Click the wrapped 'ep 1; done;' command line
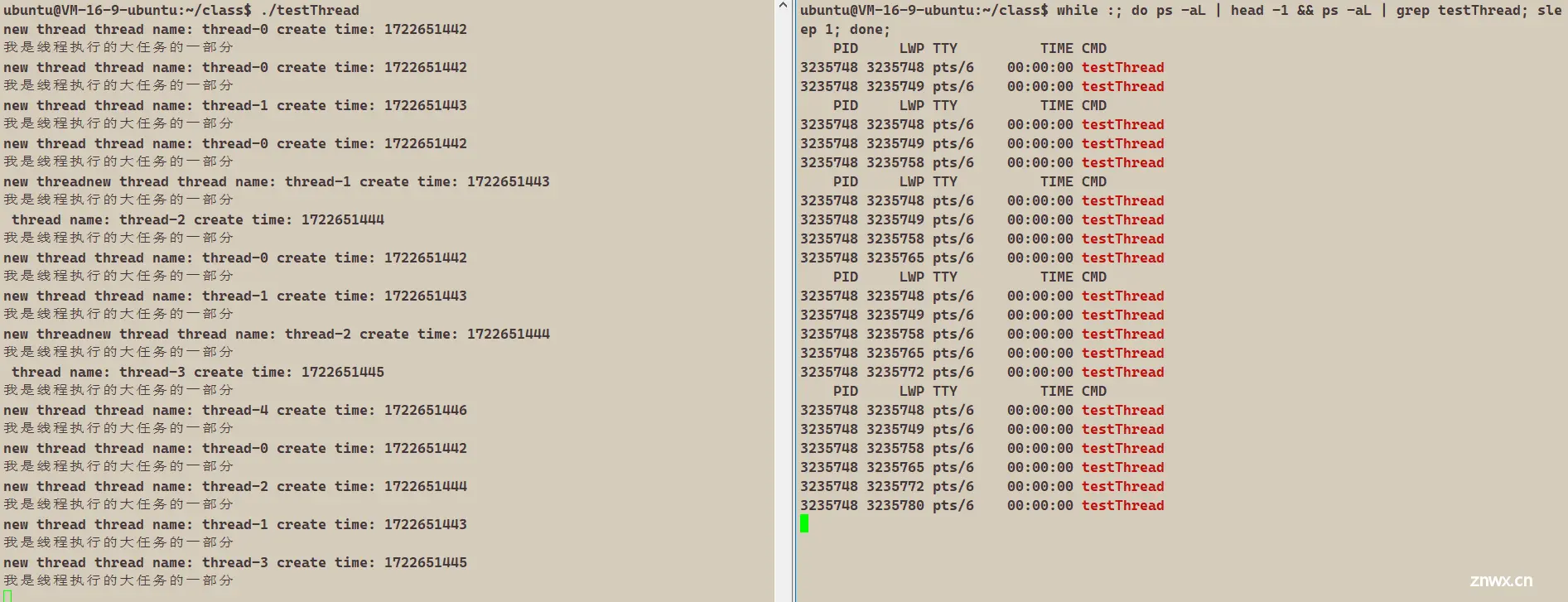Screen dimensions: 1568x602 coord(845,29)
